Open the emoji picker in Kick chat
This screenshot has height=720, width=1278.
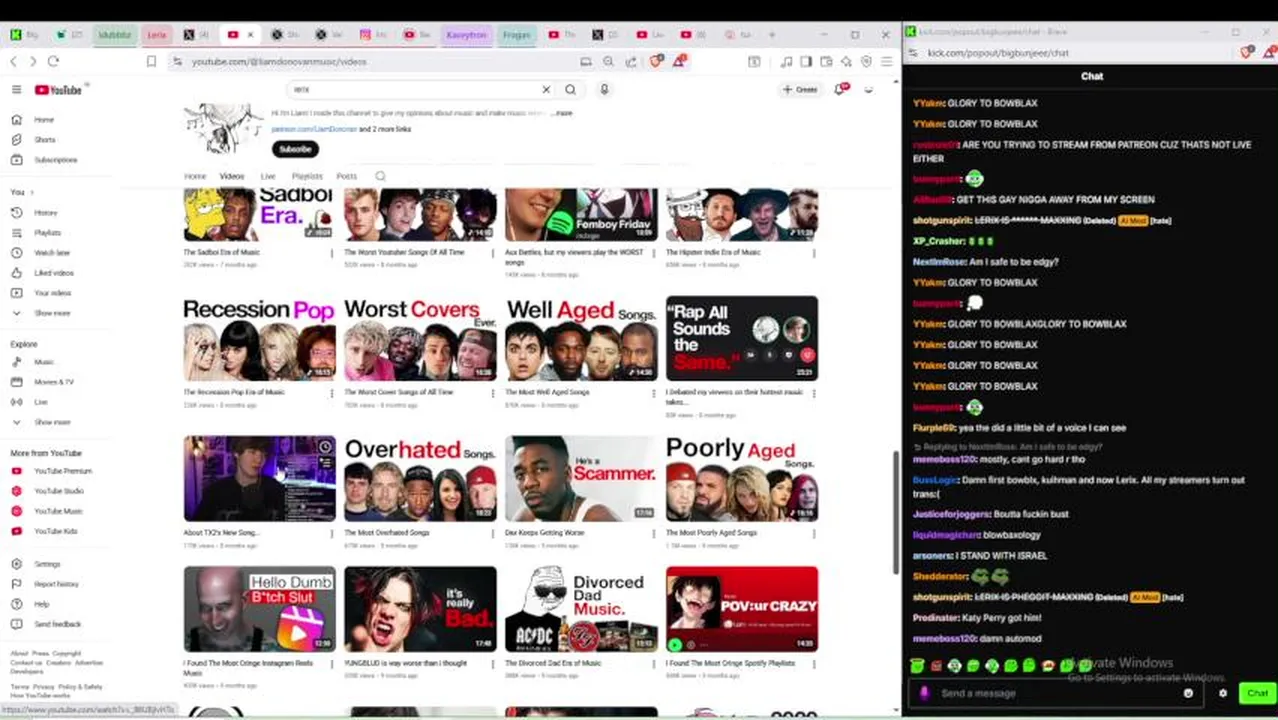1188,693
